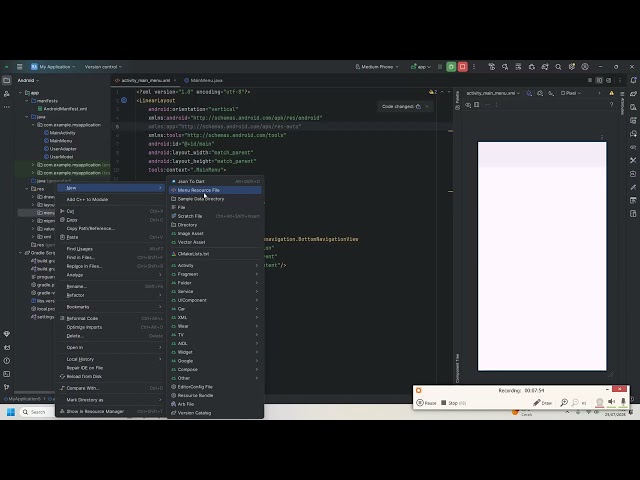Screen dimensions: 640x480
Task: Expand the Activity submenu
Action: pos(215,265)
